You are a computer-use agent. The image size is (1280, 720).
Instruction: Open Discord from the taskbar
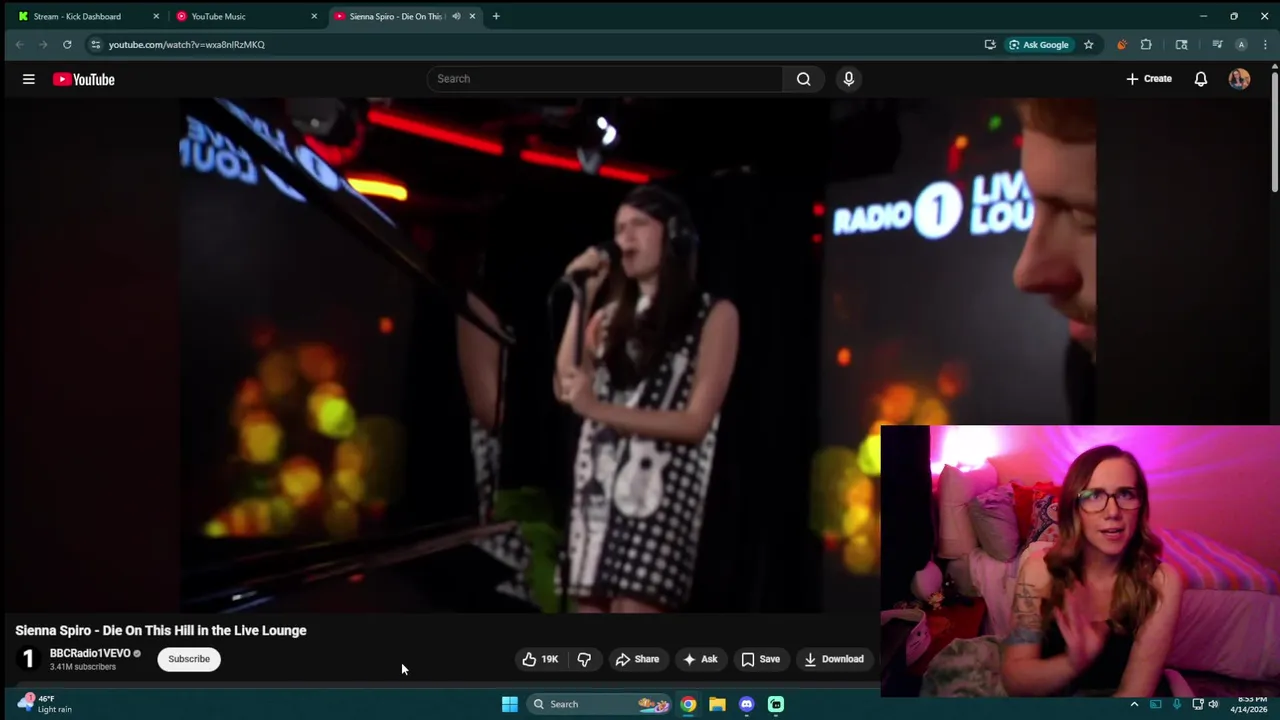tap(746, 704)
